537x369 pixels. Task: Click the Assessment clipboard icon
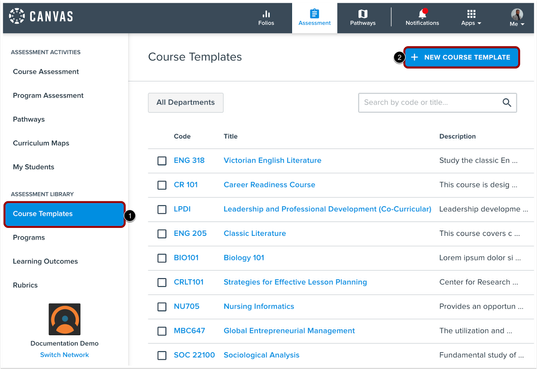tap(314, 14)
